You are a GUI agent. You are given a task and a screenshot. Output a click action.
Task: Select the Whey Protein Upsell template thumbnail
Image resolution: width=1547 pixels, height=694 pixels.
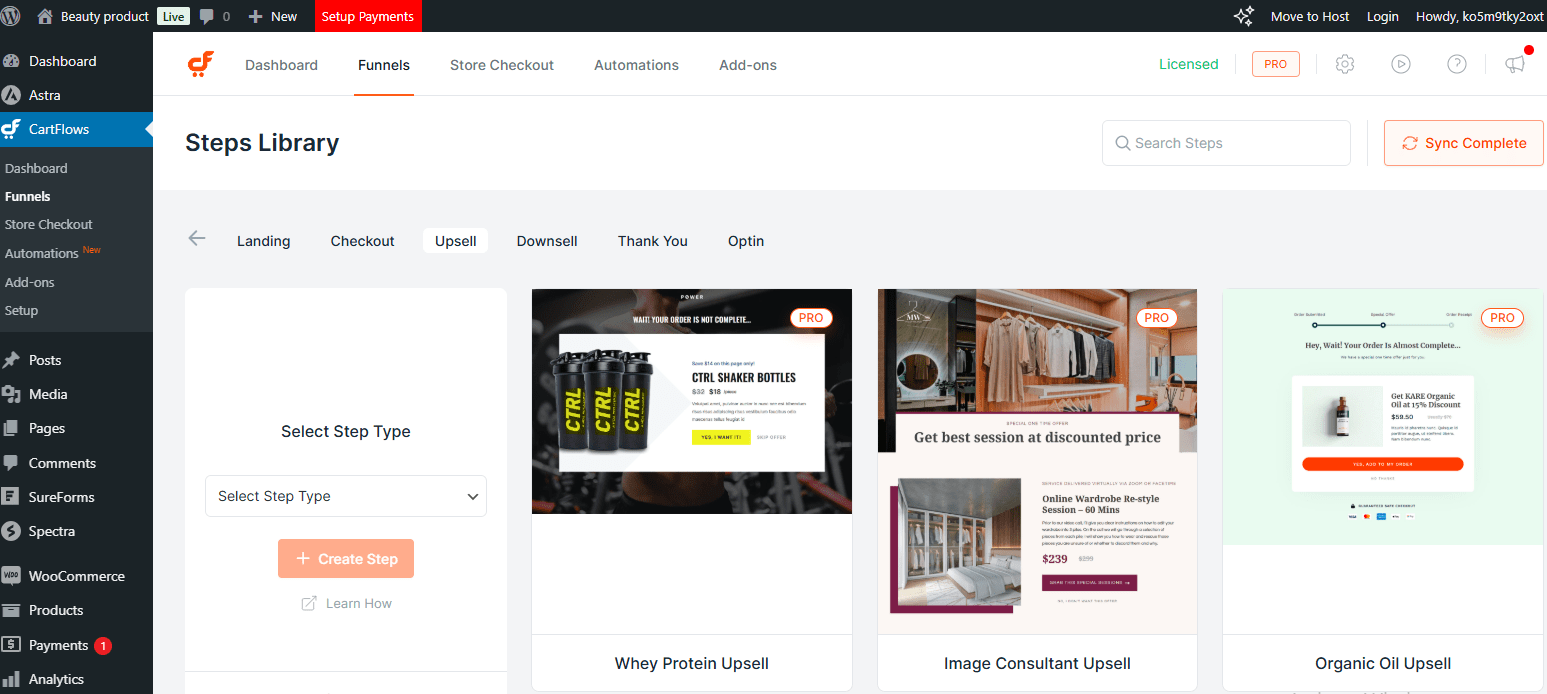(691, 401)
